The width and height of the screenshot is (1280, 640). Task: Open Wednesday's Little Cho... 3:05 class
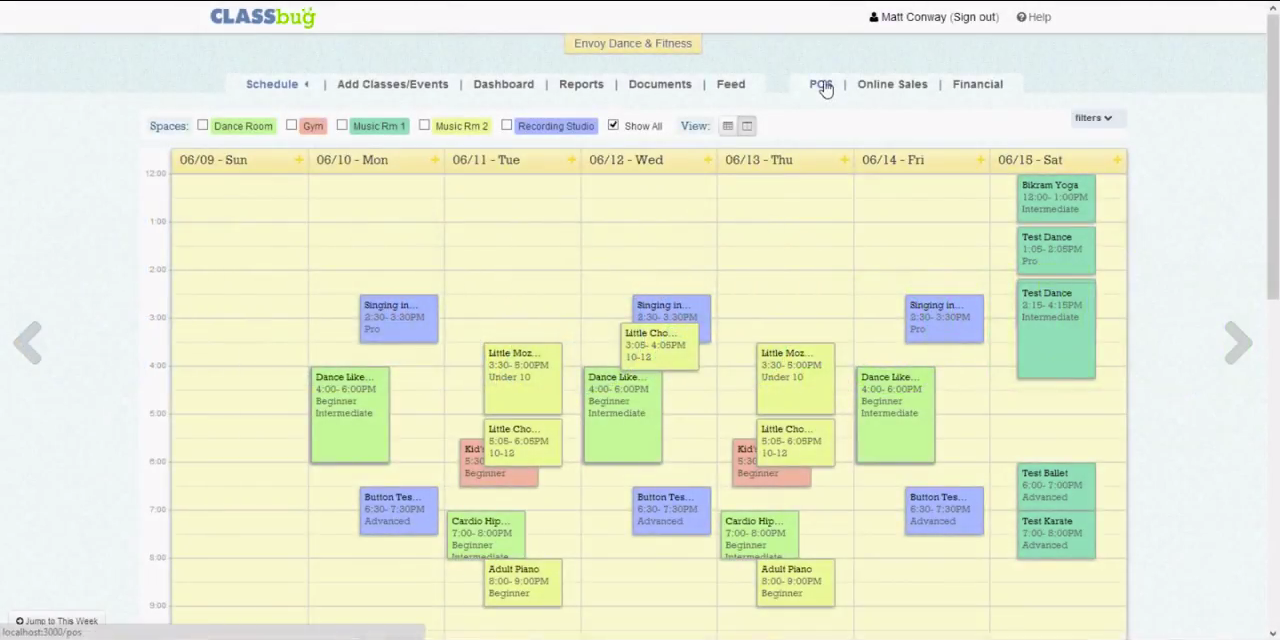pyautogui.click(x=660, y=347)
